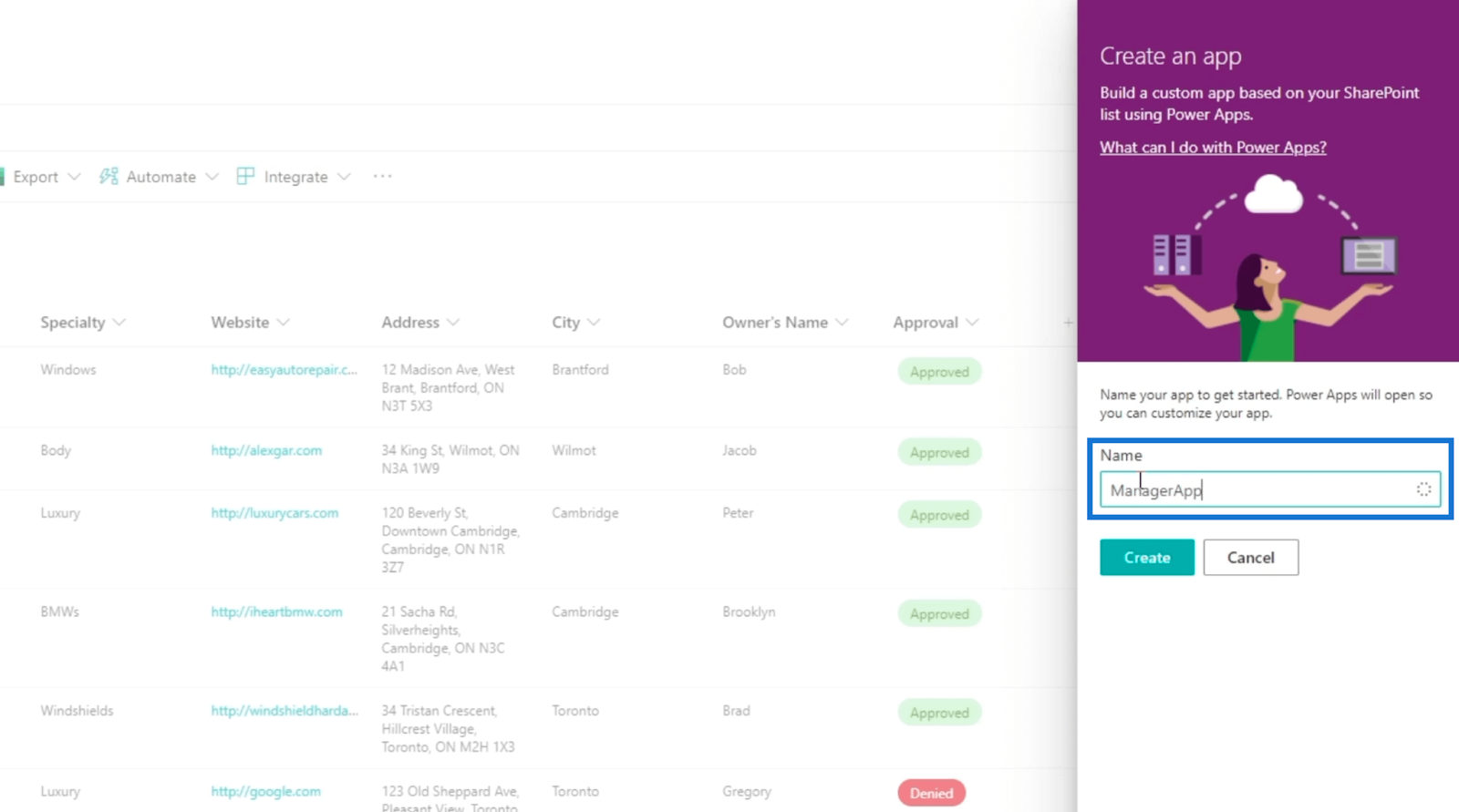Click the Wilmot city cell

click(574, 451)
